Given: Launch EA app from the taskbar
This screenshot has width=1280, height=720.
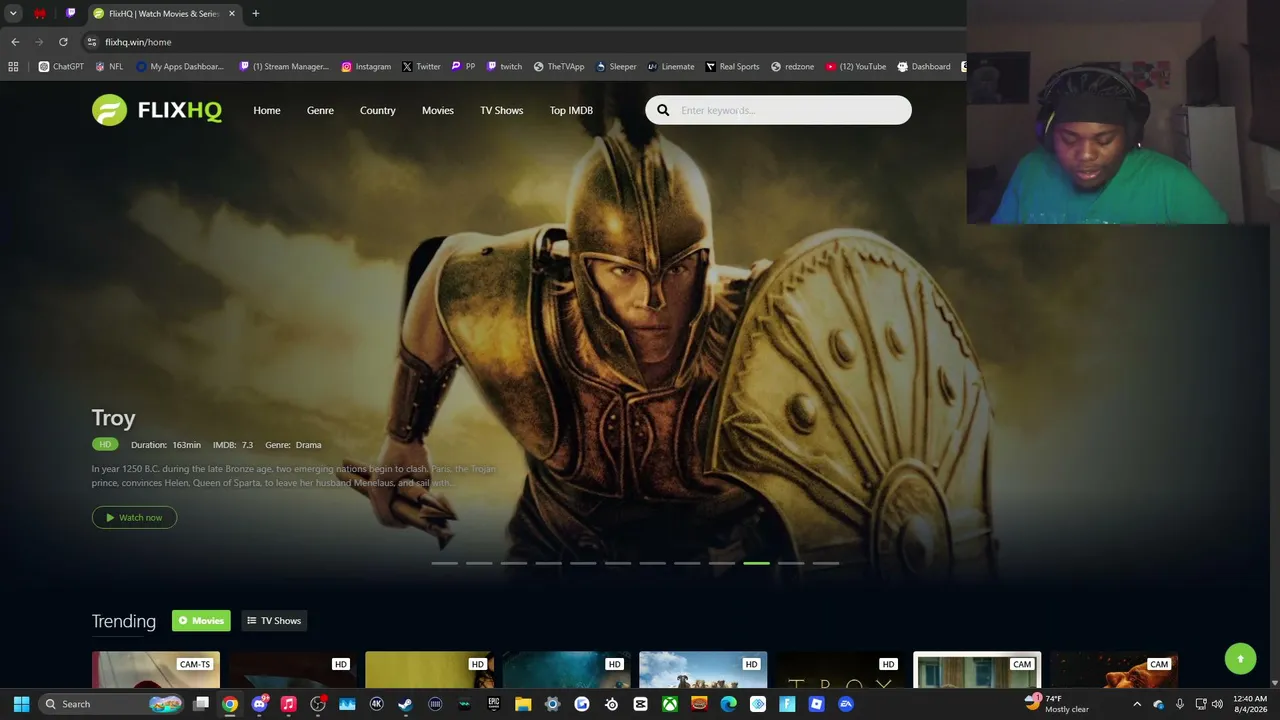Looking at the screenshot, I should tap(846, 704).
